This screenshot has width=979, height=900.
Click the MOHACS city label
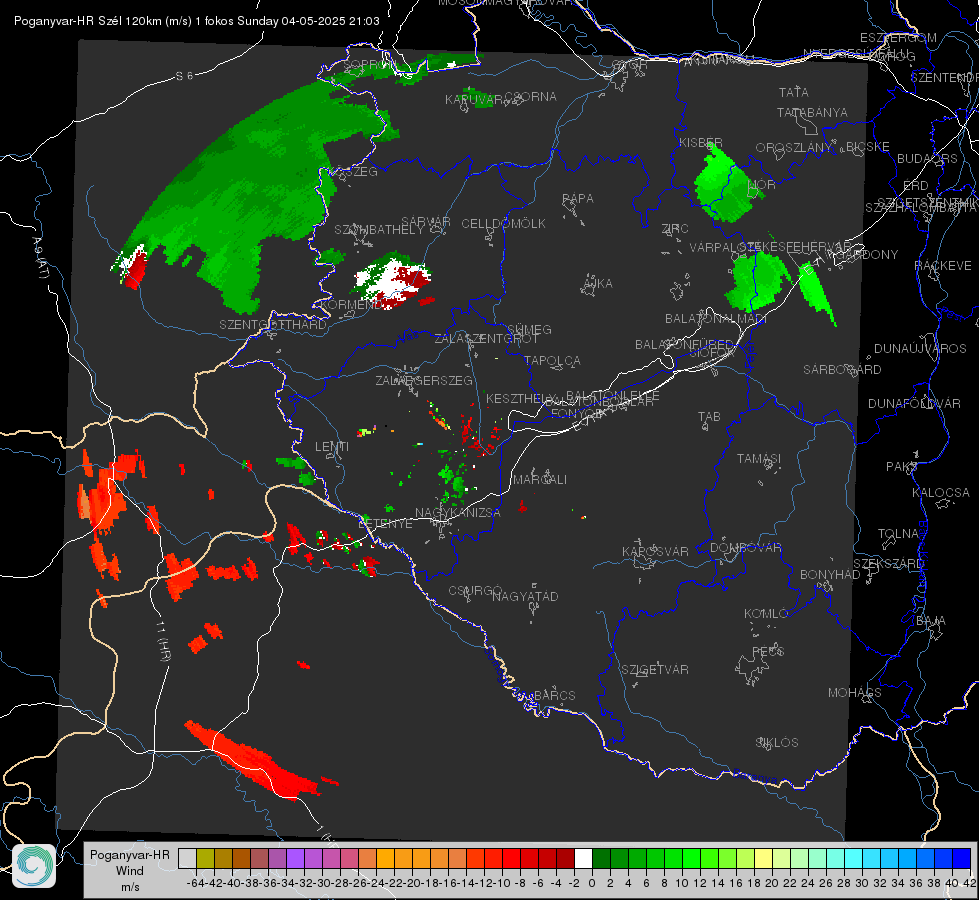pos(854,693)
